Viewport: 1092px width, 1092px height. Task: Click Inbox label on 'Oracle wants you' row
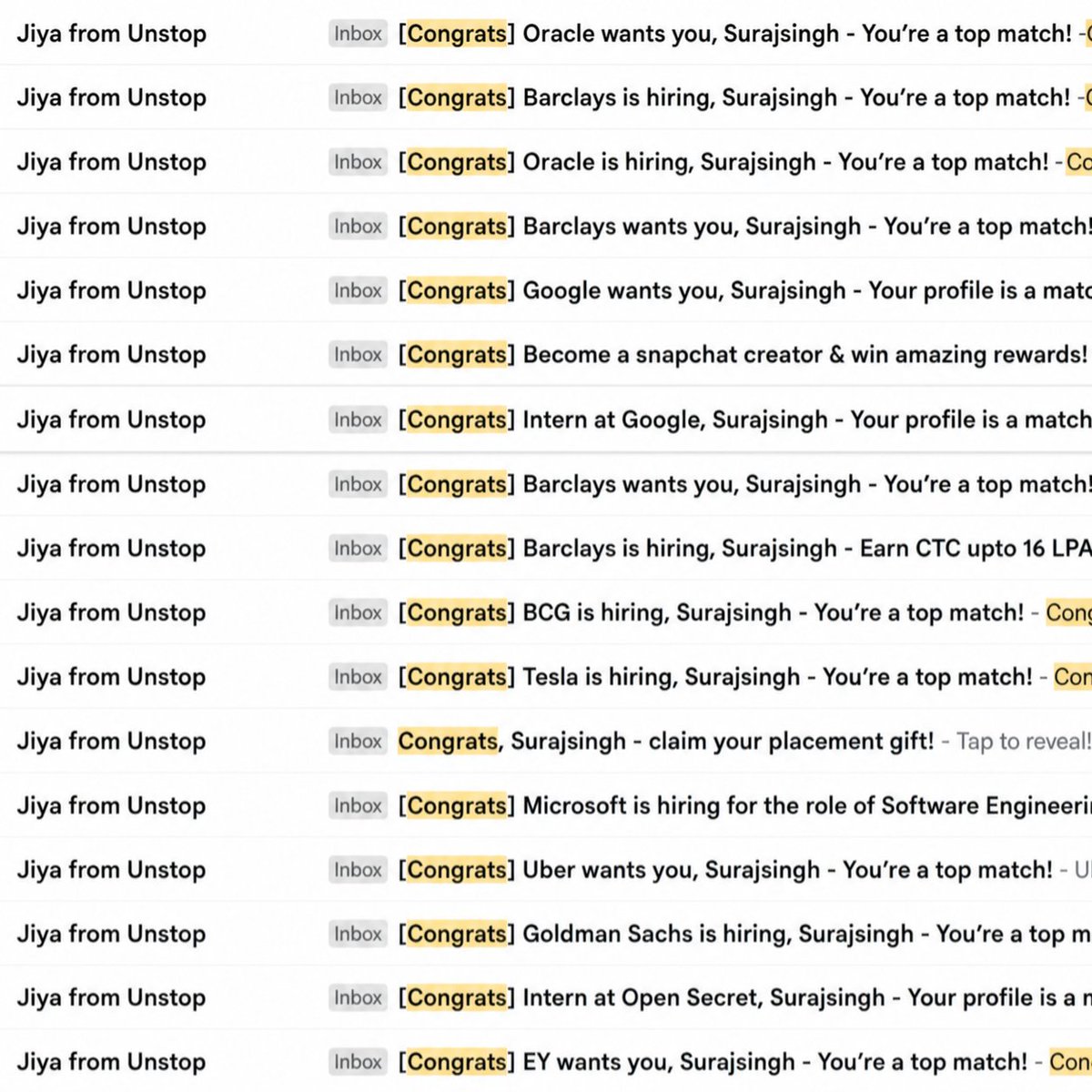coord(358,34)
